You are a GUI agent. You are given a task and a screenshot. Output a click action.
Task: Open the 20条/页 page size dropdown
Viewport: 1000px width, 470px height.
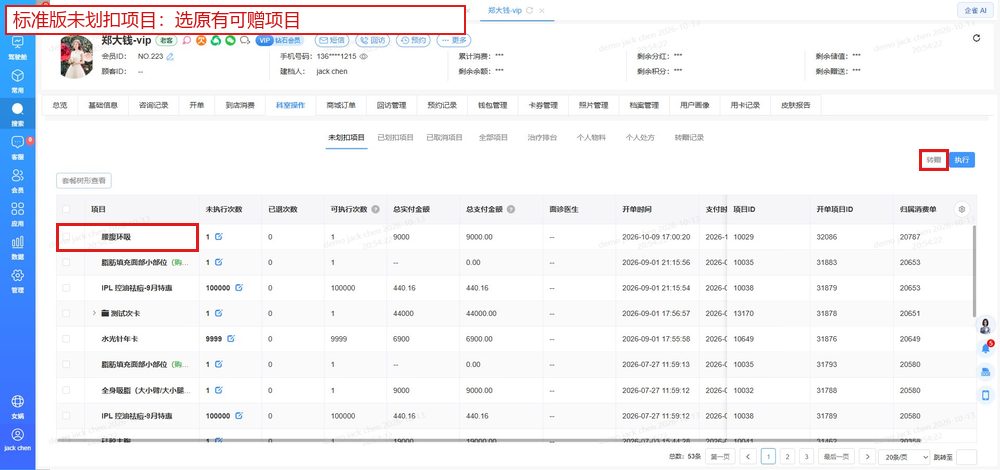(904, 457)
